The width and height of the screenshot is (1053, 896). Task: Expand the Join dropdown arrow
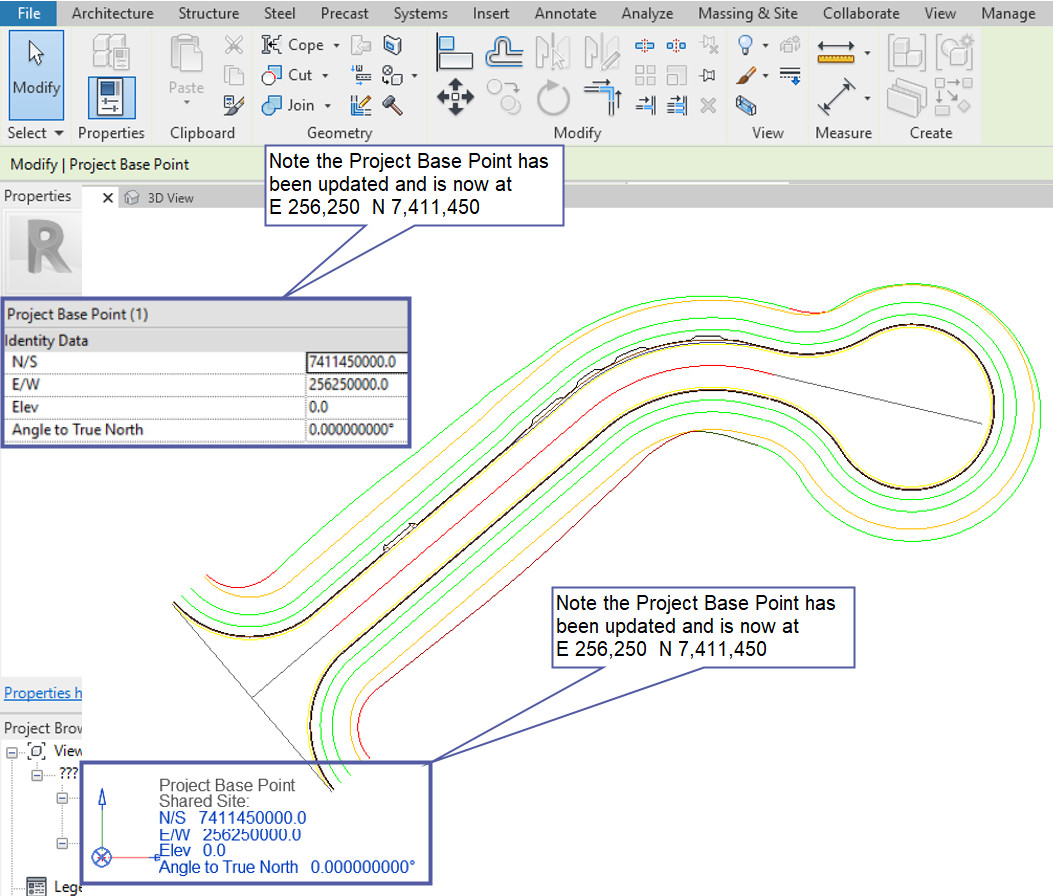click(328, 105)
